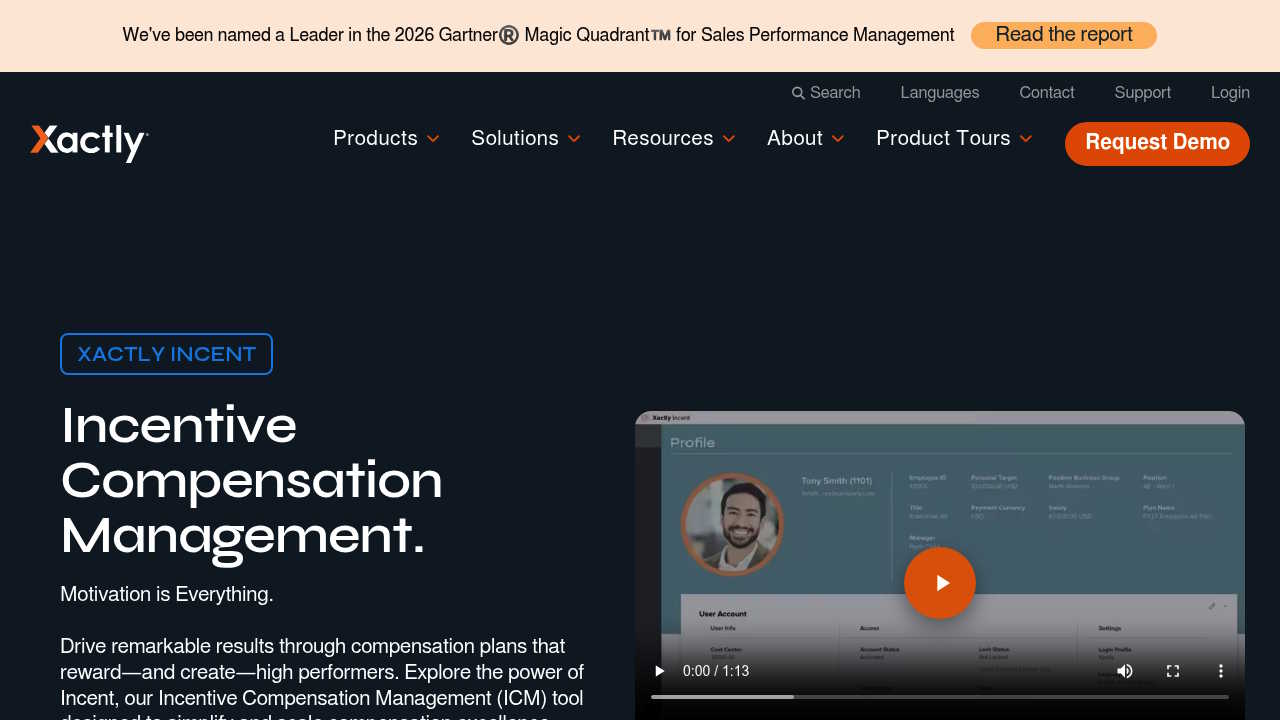Expand Solutions chevron arrow
Image resolution: width=1280 pixels, height=720 pixels.
tap(574, 139)
